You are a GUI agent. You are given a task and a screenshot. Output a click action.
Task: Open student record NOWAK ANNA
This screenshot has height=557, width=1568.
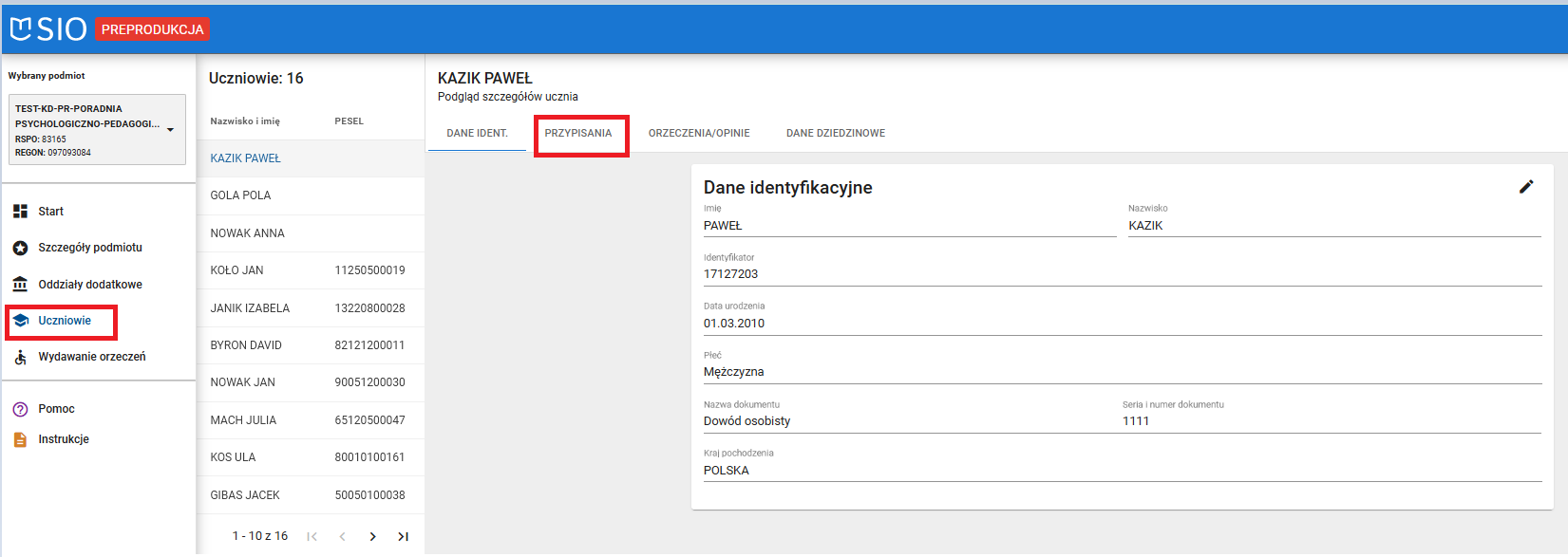(x=247, y=233)
